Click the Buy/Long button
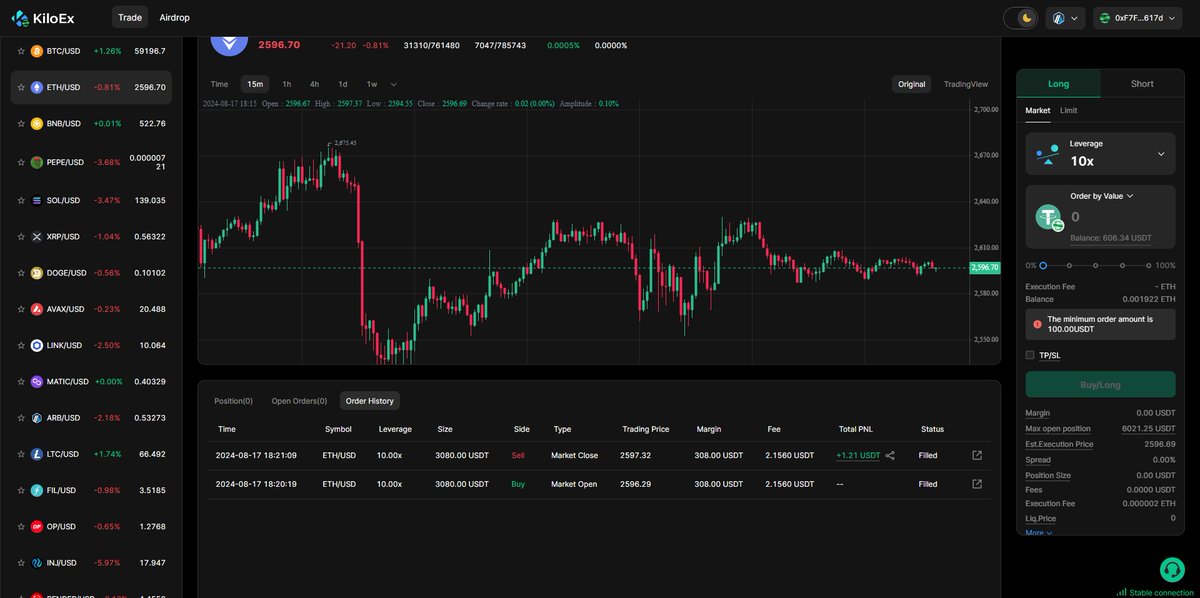The image size is (1200, 598). point(1100,384)
